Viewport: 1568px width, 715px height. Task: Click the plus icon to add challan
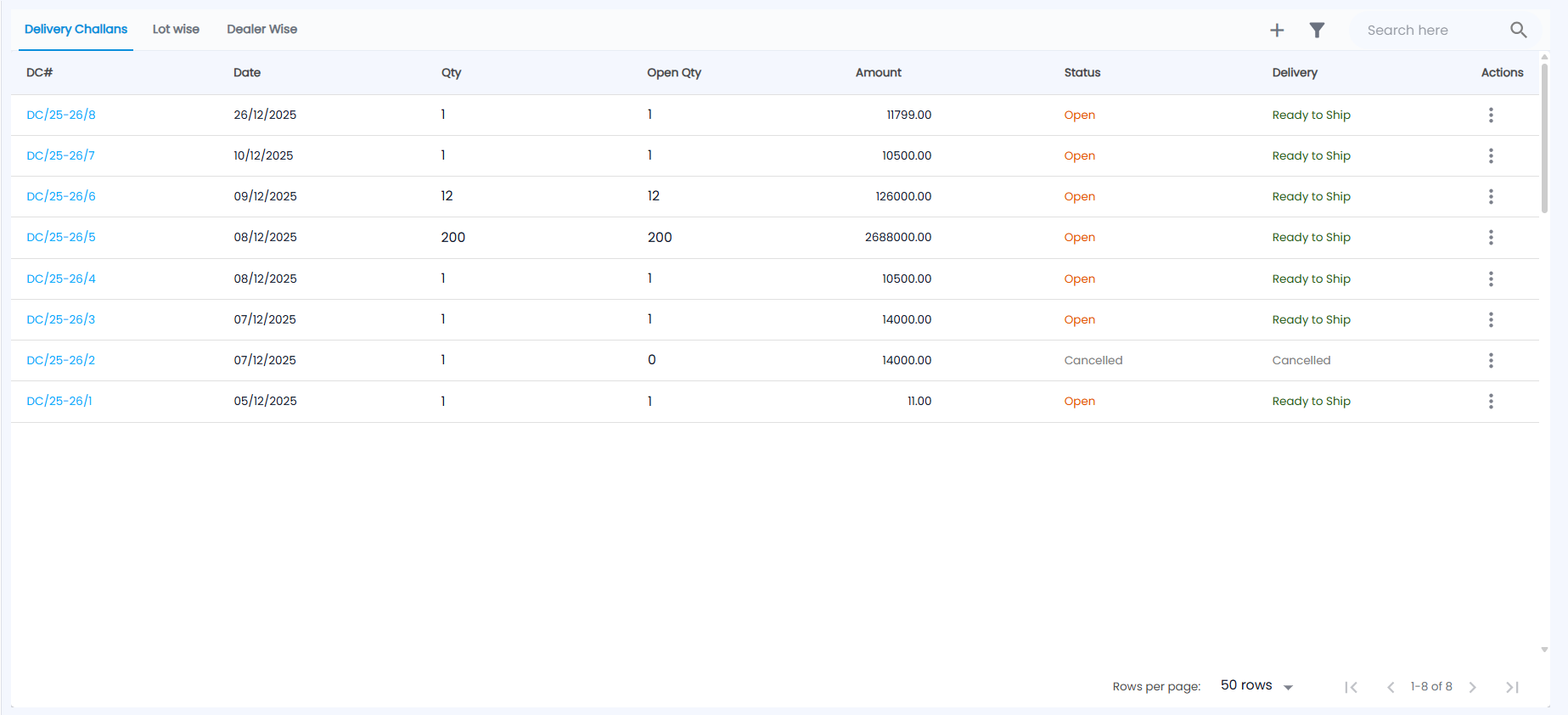click(x=1277, y=31)
